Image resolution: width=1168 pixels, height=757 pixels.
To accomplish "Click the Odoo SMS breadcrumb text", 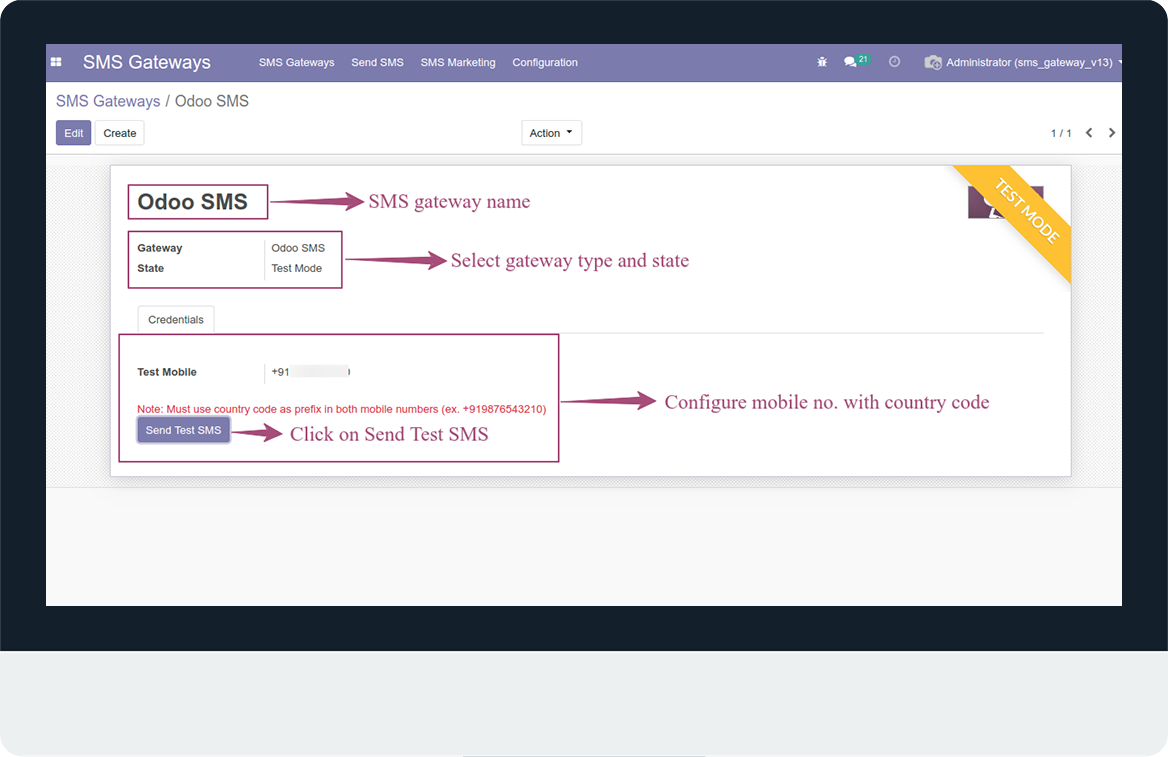I will pyautogui.click(x=212, y=101).
